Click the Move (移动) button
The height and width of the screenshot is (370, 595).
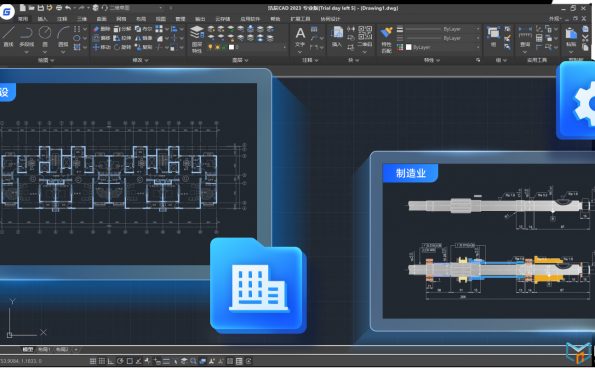point(102,47)
